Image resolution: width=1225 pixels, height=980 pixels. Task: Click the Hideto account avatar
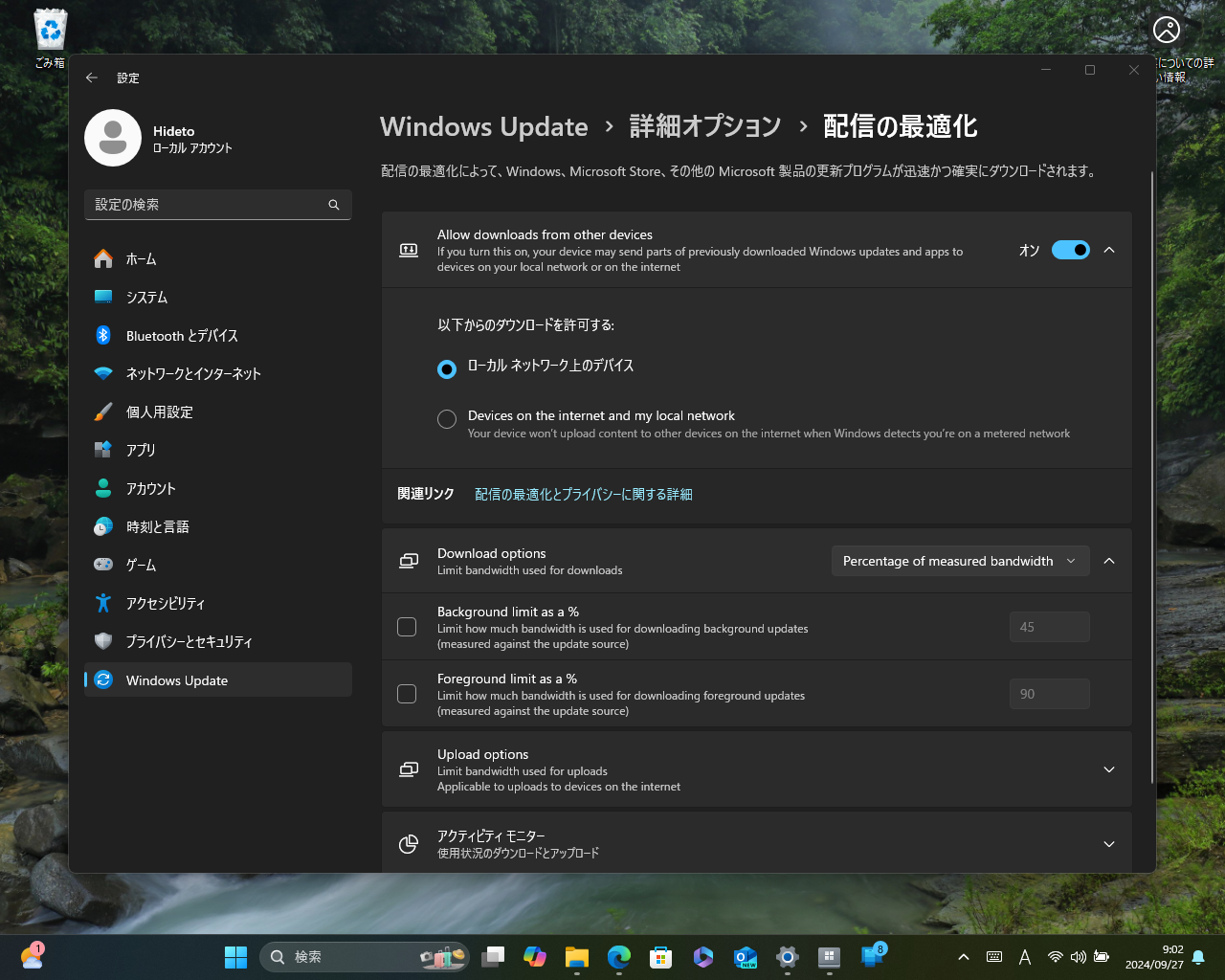[x=112, y=137]
